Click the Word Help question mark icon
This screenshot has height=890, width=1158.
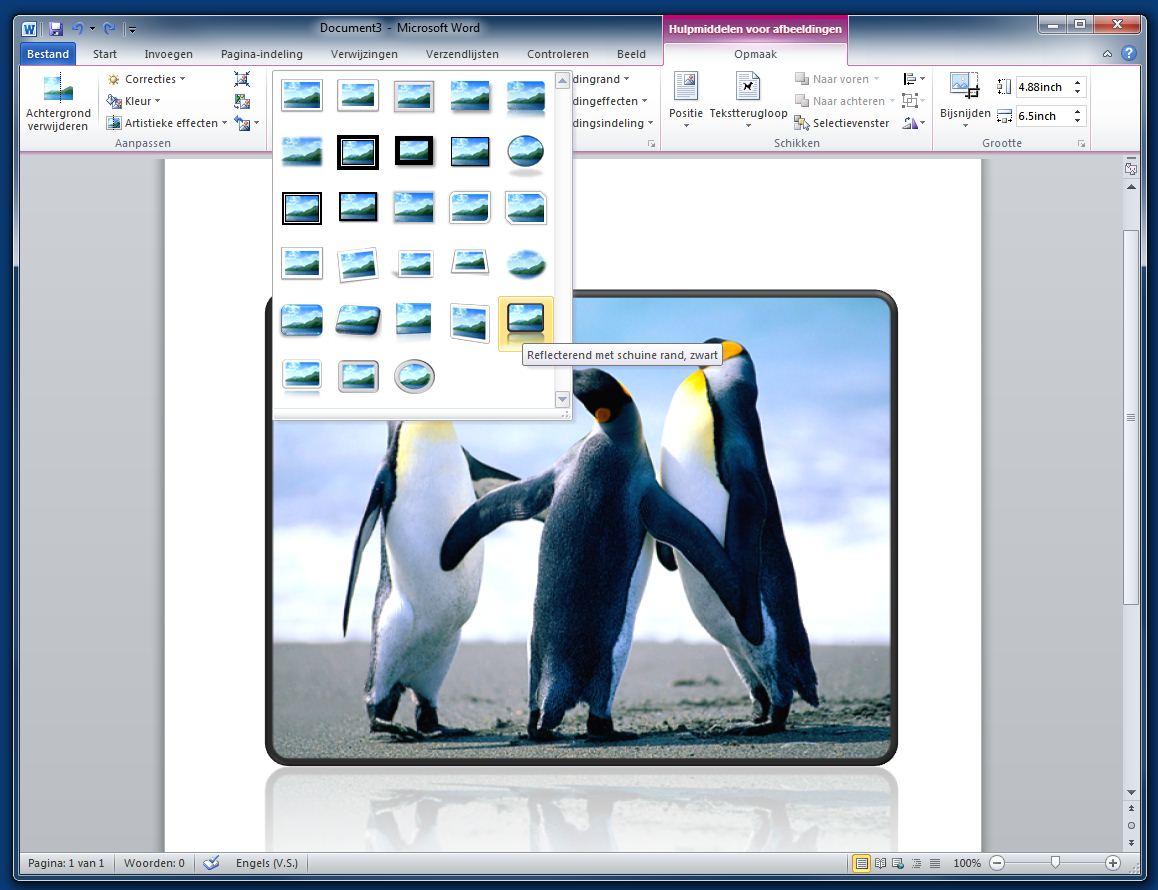(x=1128, y=53)
